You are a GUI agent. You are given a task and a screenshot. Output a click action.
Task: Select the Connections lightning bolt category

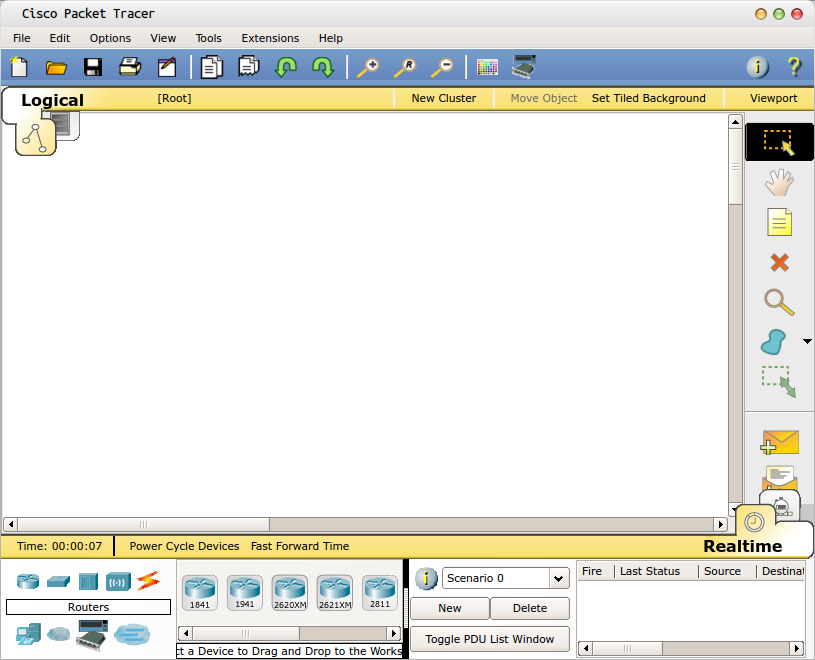pyautogui.click(x=148, y=580)
